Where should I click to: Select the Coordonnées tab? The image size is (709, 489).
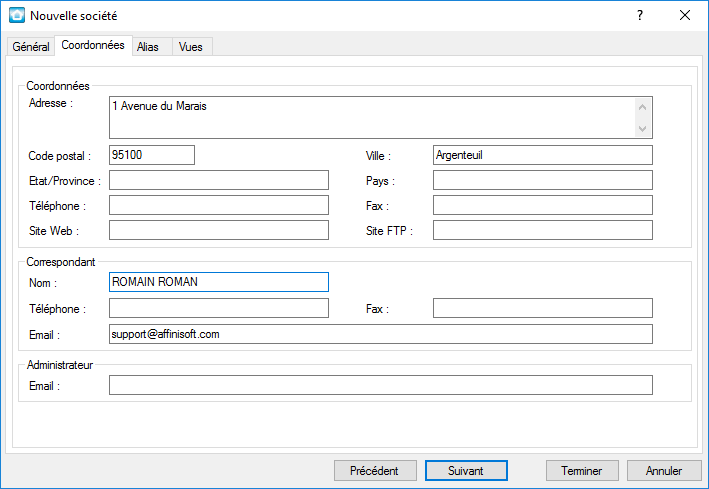(x=93, y=45)
